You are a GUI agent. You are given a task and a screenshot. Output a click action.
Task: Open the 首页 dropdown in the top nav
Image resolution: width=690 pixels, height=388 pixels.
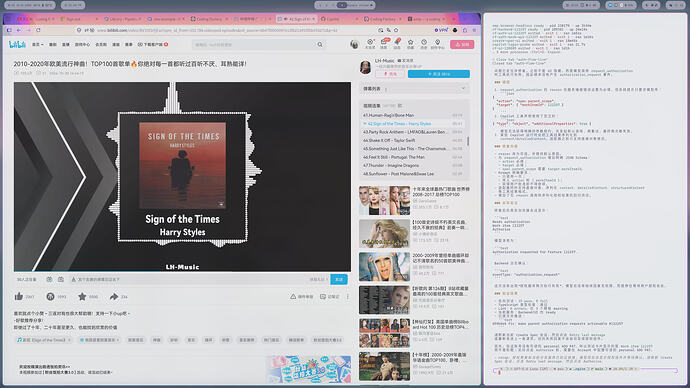(37, 44)
